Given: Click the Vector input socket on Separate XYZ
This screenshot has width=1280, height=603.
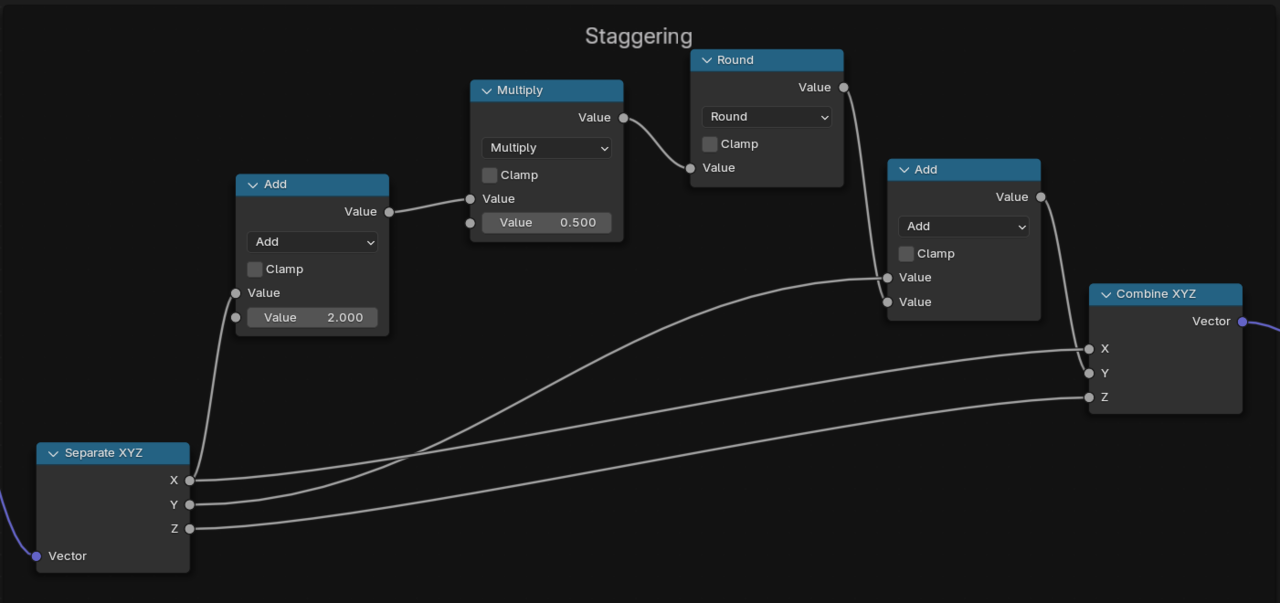Looking at the screenshot, I should (36, 556).
